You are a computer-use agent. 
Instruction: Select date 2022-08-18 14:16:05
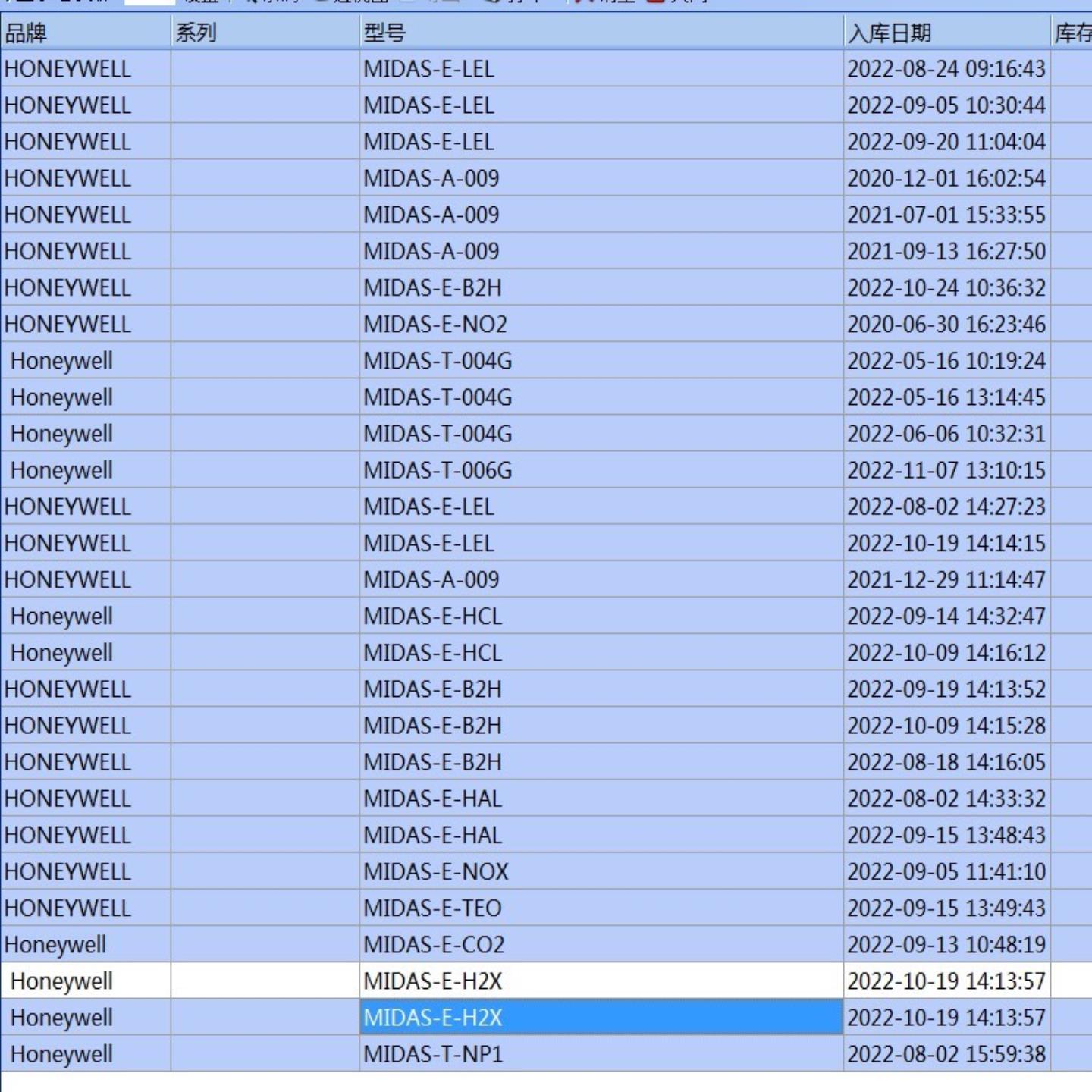tap(947, 762)
